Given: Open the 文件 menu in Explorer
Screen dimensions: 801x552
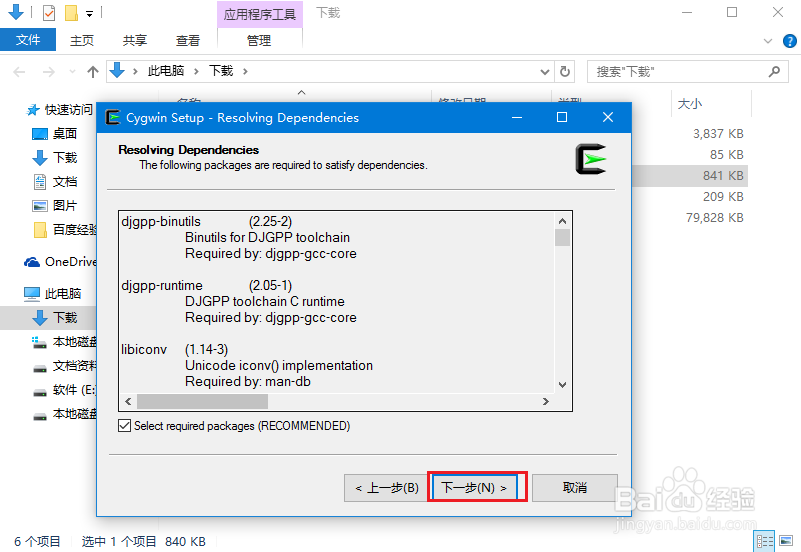Looking at the screenshot, I should coord(28,40).
